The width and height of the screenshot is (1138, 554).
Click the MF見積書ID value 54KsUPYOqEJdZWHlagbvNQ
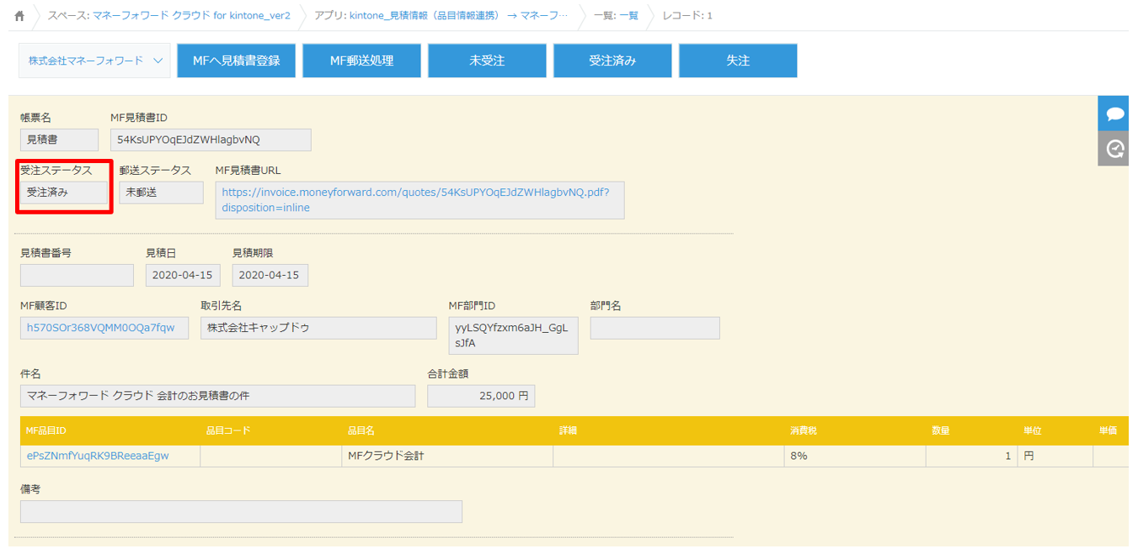click(210, 139)
